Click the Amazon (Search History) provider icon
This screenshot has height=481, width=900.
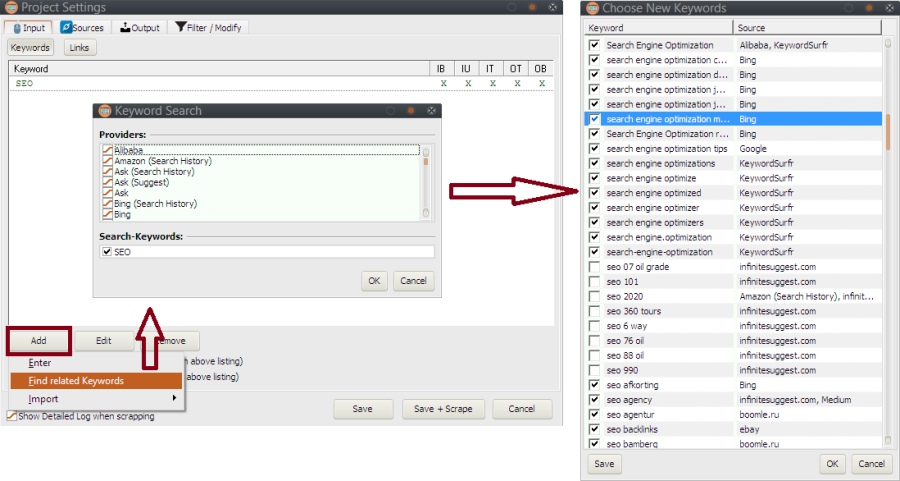107,161
